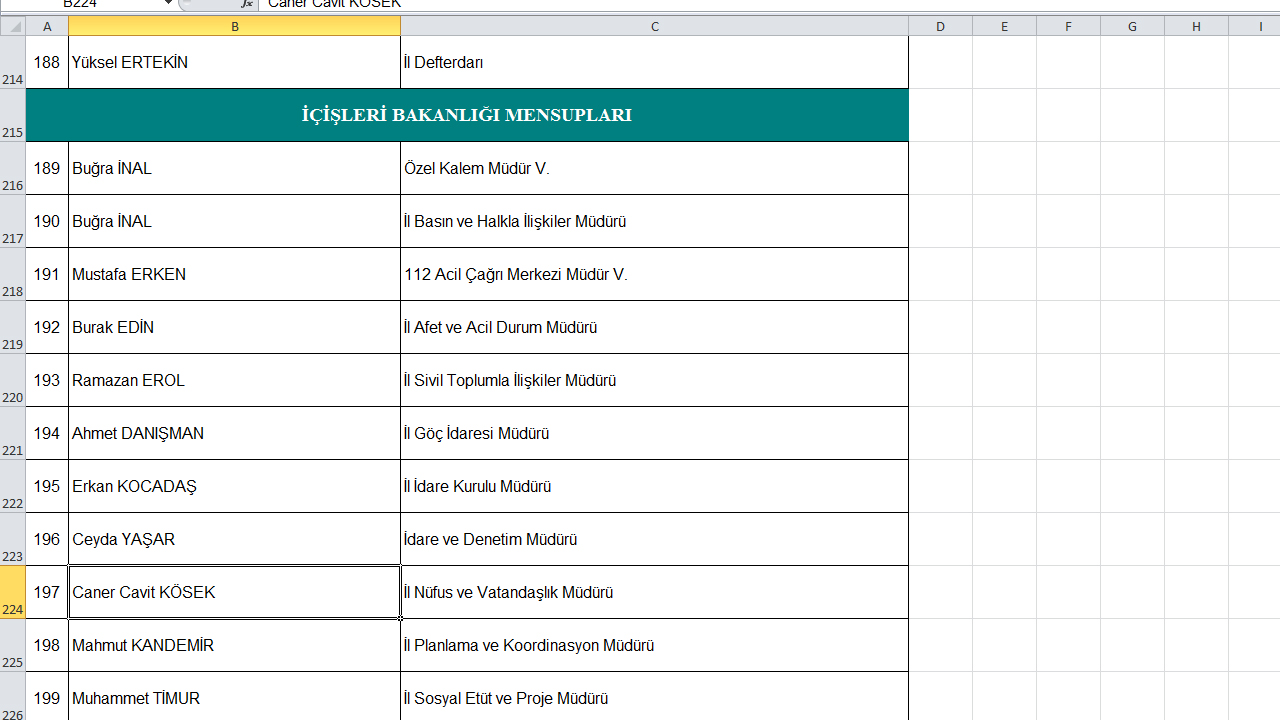The width and height of the screenshot is (1280, 720).
Task: Select İl Göç İdaresi Müdürü cell
Action: [654, 433]
